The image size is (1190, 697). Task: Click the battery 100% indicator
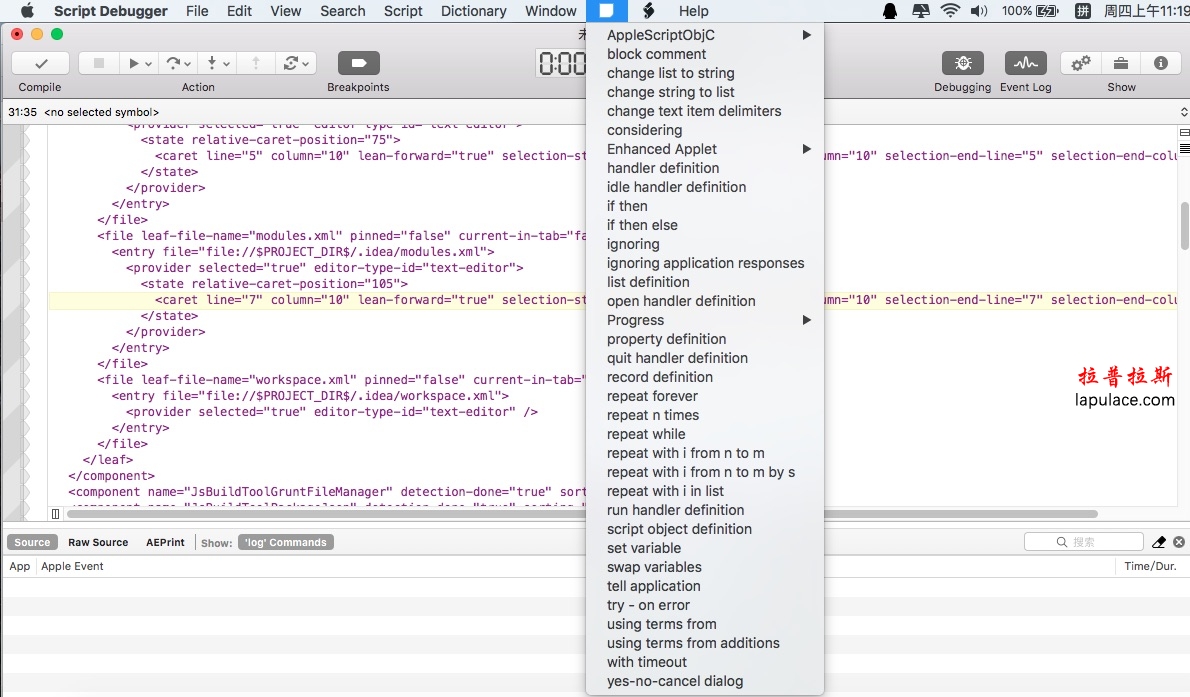click(1030, 11)
